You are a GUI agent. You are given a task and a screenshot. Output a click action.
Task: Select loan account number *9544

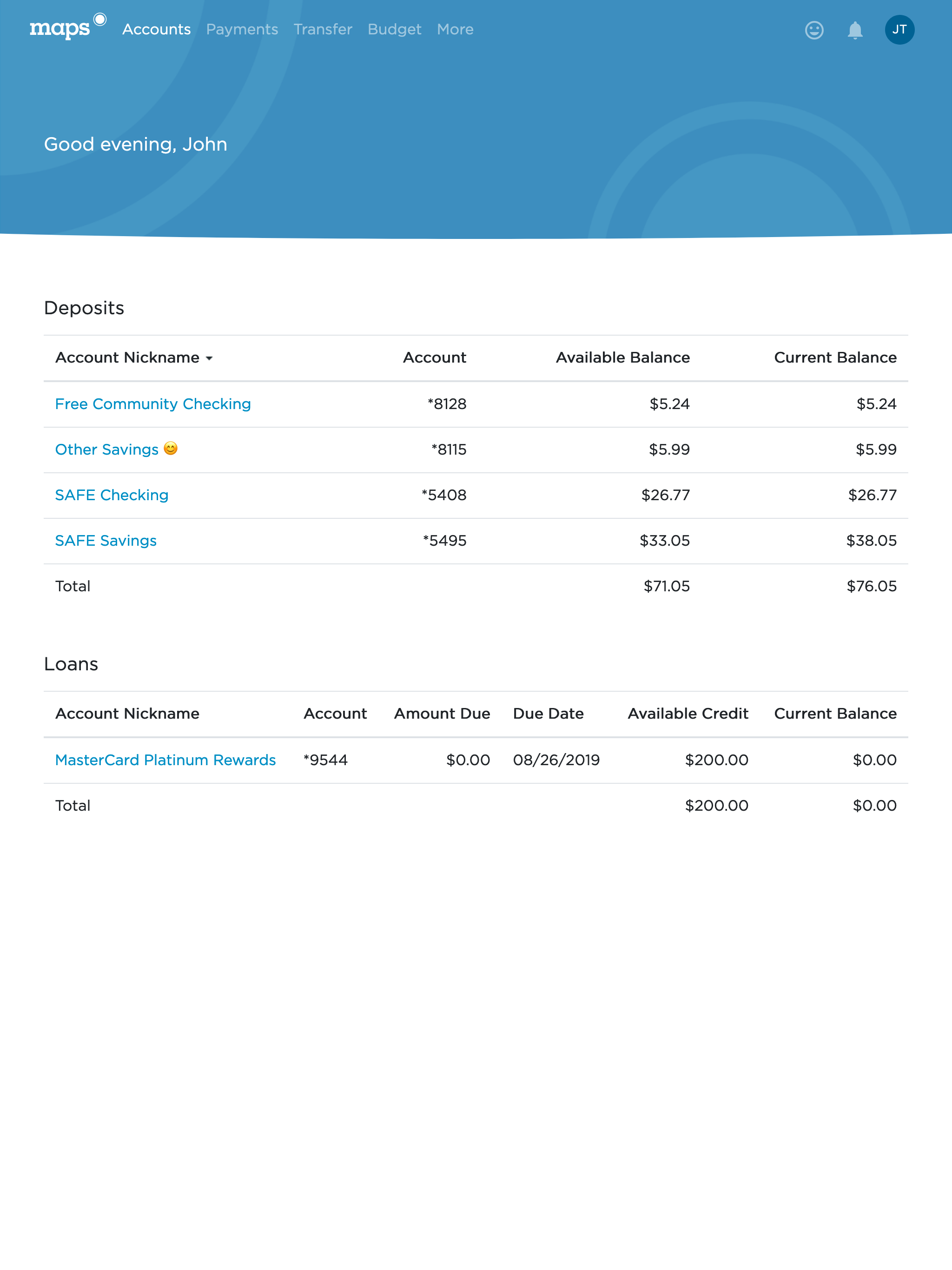coord(325,760)
